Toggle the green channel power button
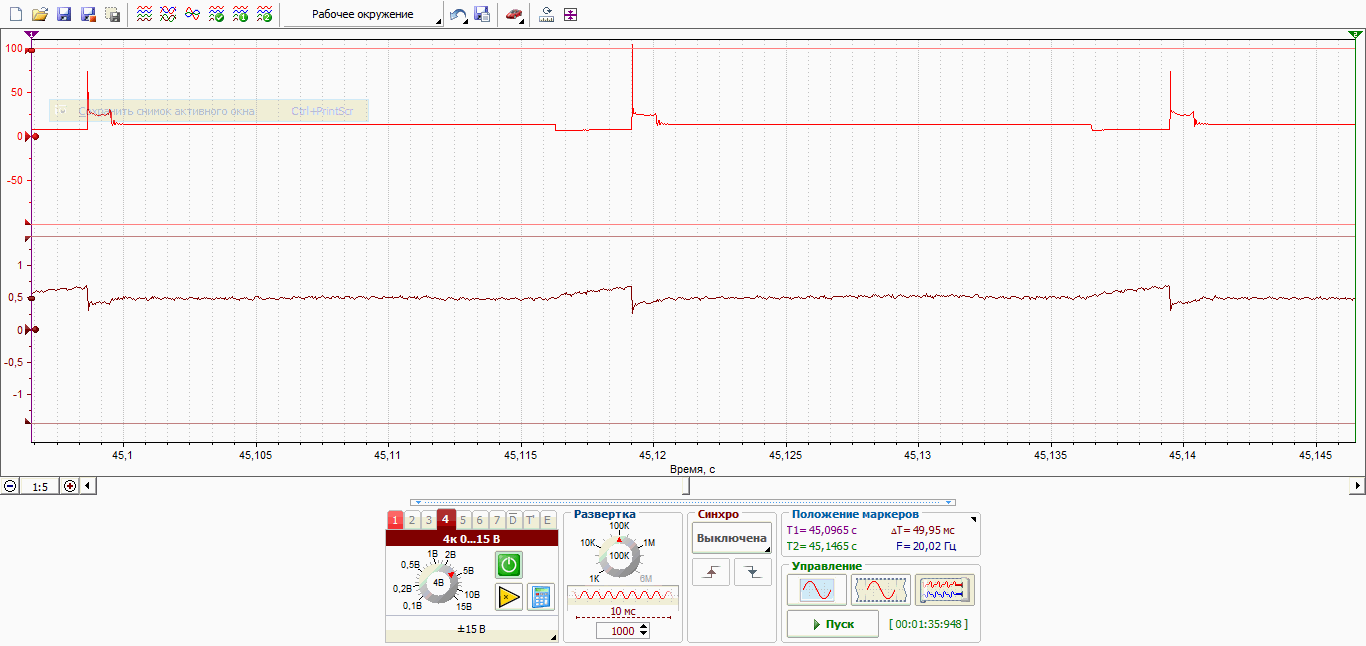 click(x=509, y=565)
